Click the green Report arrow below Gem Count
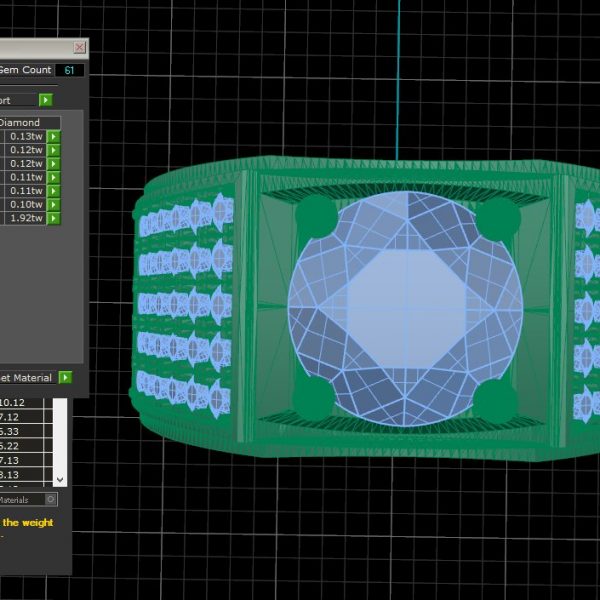The height and width of the screenshot is (600, 600). point(46,100)
